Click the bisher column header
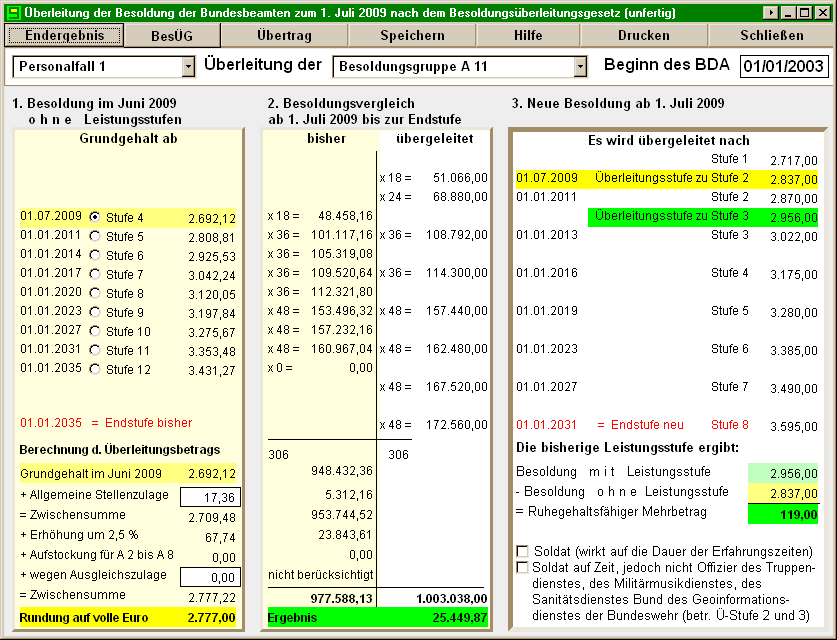 326,139
